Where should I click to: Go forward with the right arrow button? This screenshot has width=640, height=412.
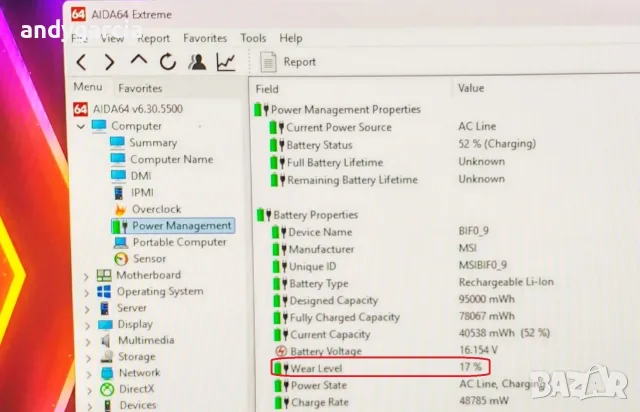pyautogui.click(x=109, y=62)
